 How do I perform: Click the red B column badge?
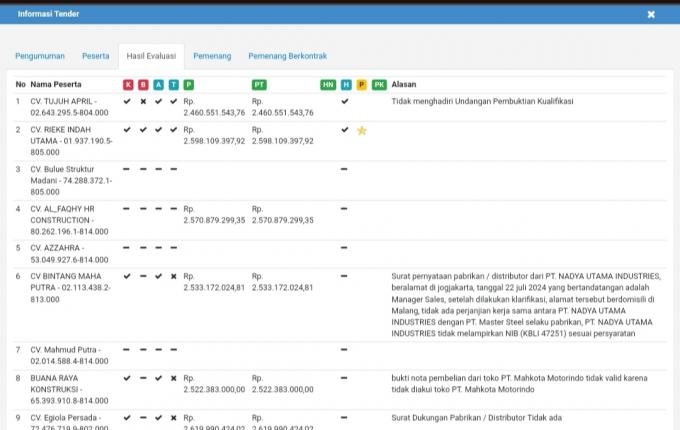pyautogui.click(x=143, y=85)
